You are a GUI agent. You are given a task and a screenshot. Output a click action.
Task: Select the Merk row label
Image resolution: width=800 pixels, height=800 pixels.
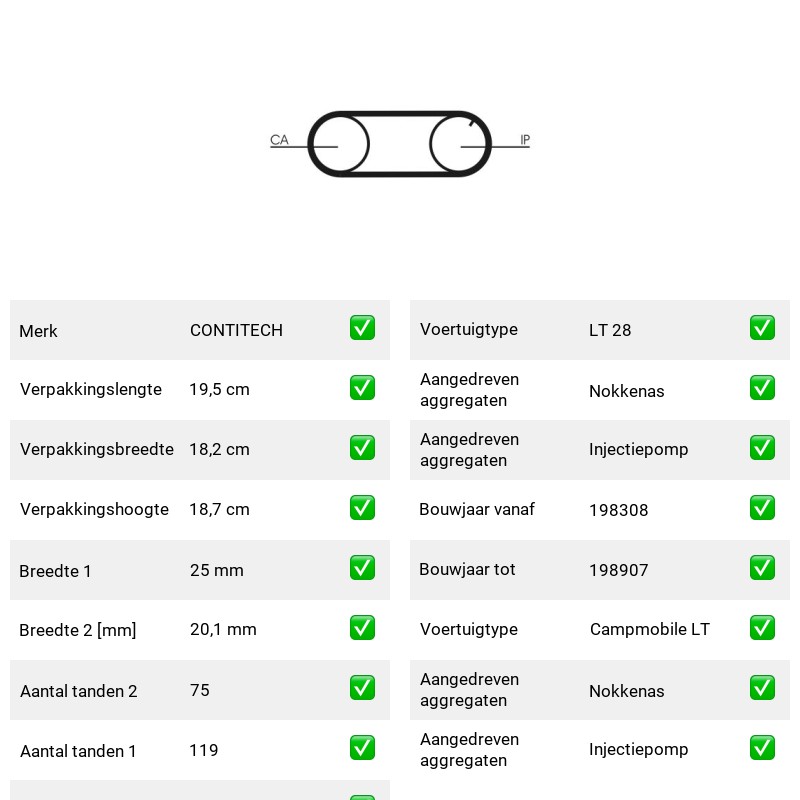pos(38,331)
